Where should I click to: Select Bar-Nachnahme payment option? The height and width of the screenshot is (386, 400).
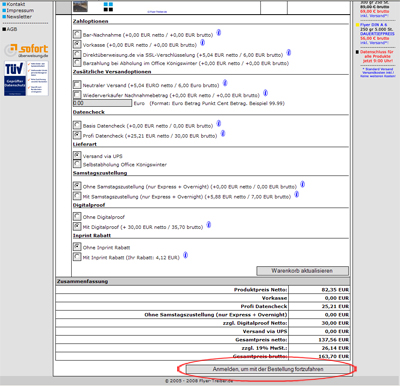tap(77, 34)
